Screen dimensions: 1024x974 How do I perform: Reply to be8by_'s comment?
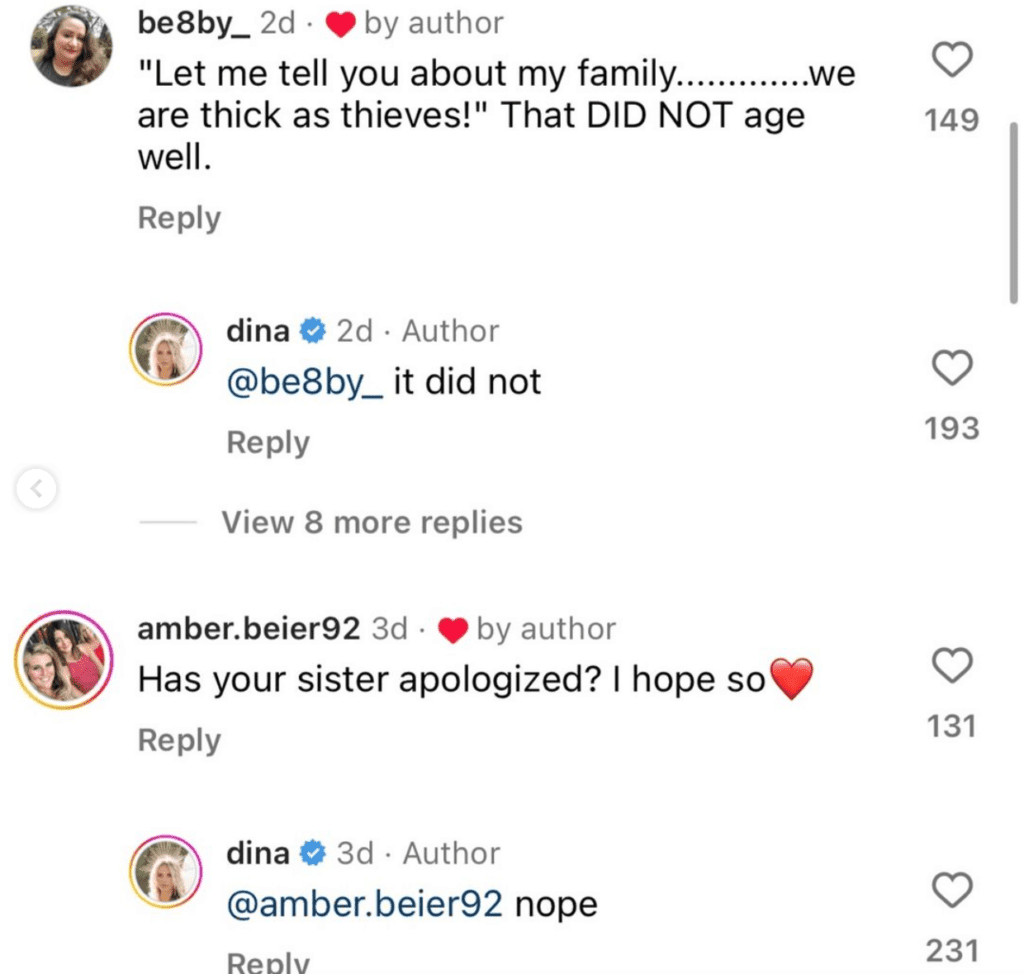tap(178, 217)
